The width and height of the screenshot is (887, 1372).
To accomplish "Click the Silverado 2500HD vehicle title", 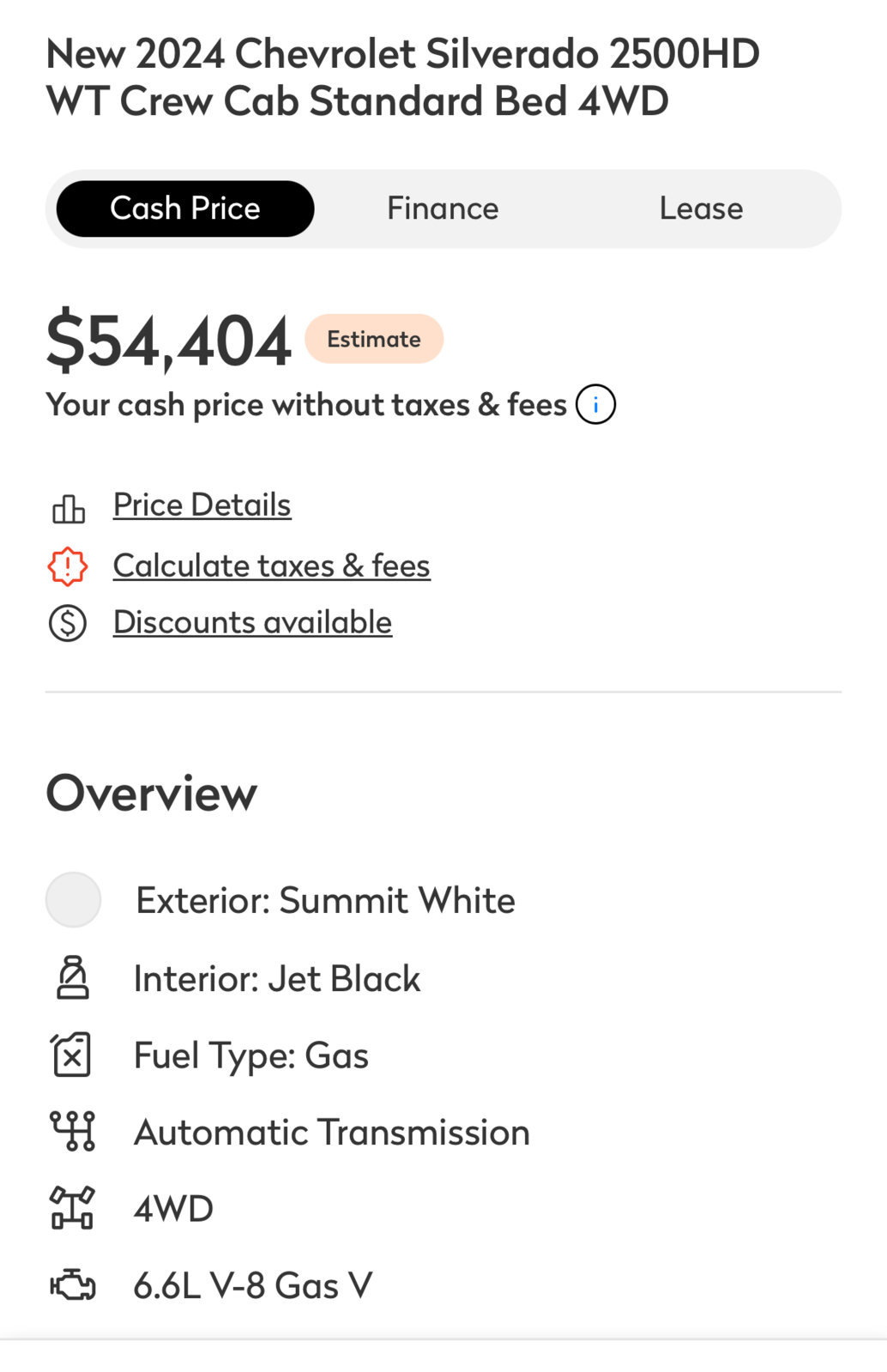I will (x=403, y=77).
